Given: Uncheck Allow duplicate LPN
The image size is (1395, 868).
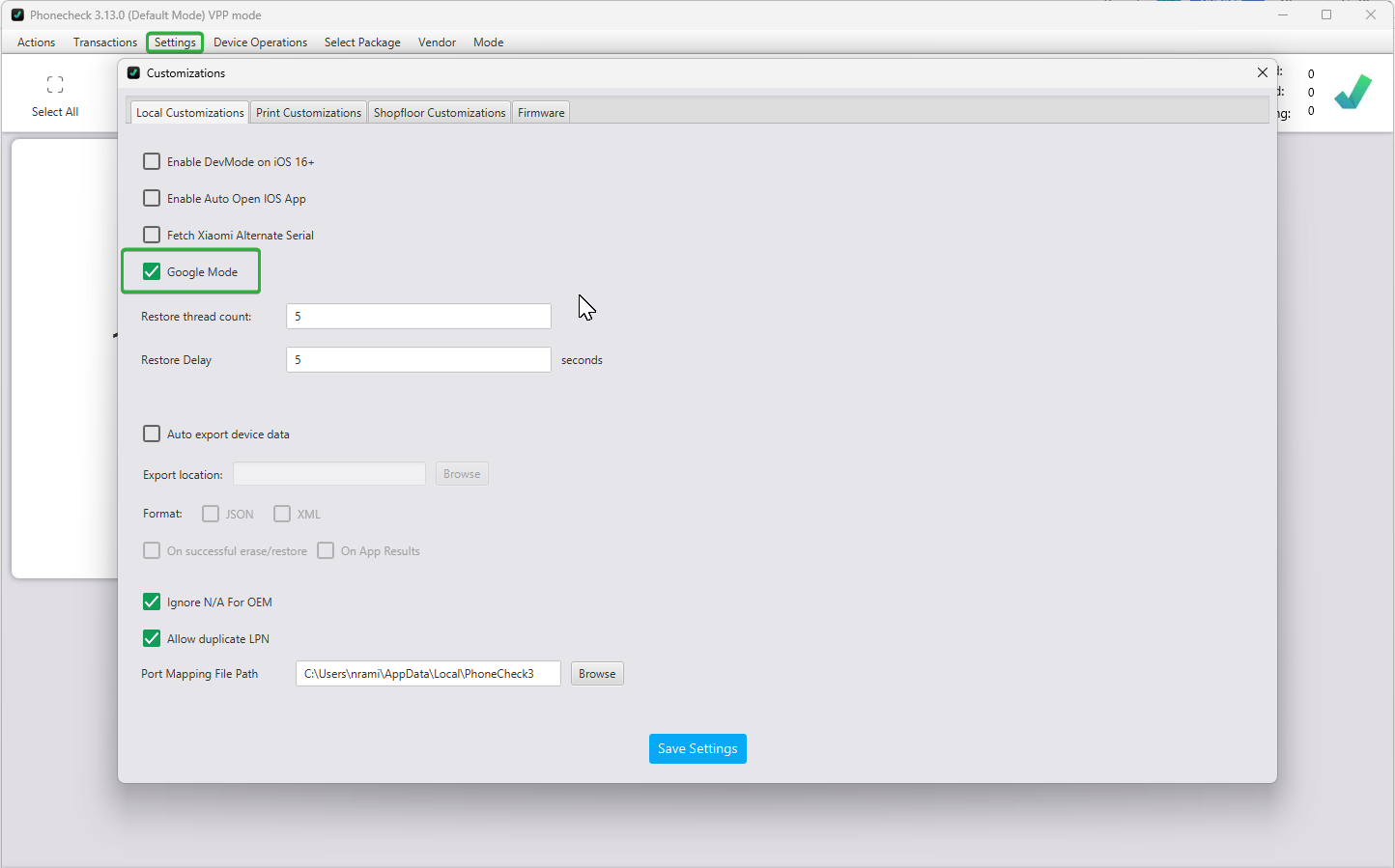Looking at the screenshot, I should [152, 638].
